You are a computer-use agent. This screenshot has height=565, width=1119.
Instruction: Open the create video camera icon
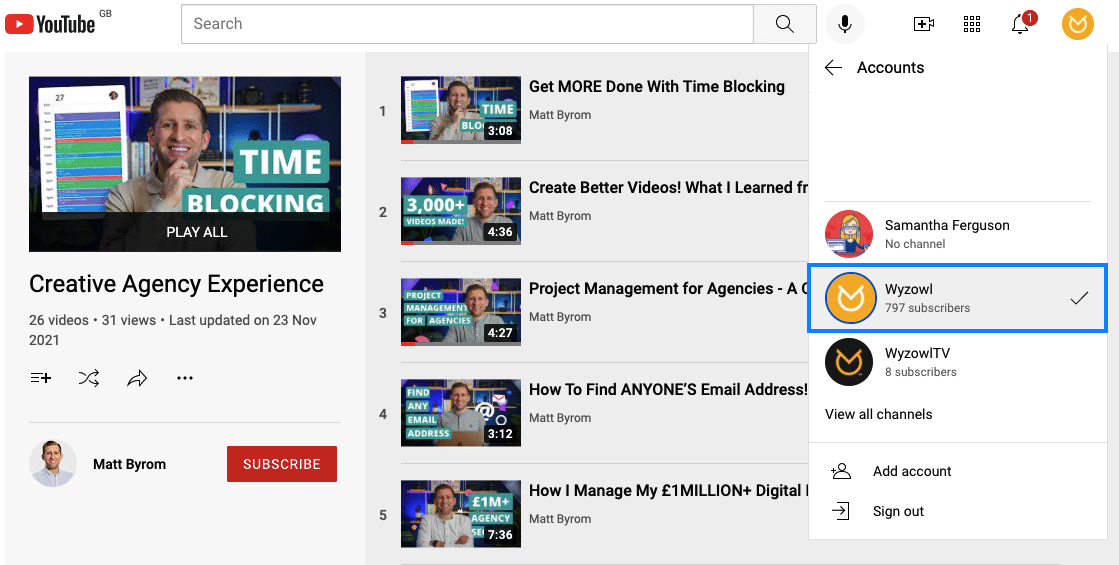pos(923,24)
